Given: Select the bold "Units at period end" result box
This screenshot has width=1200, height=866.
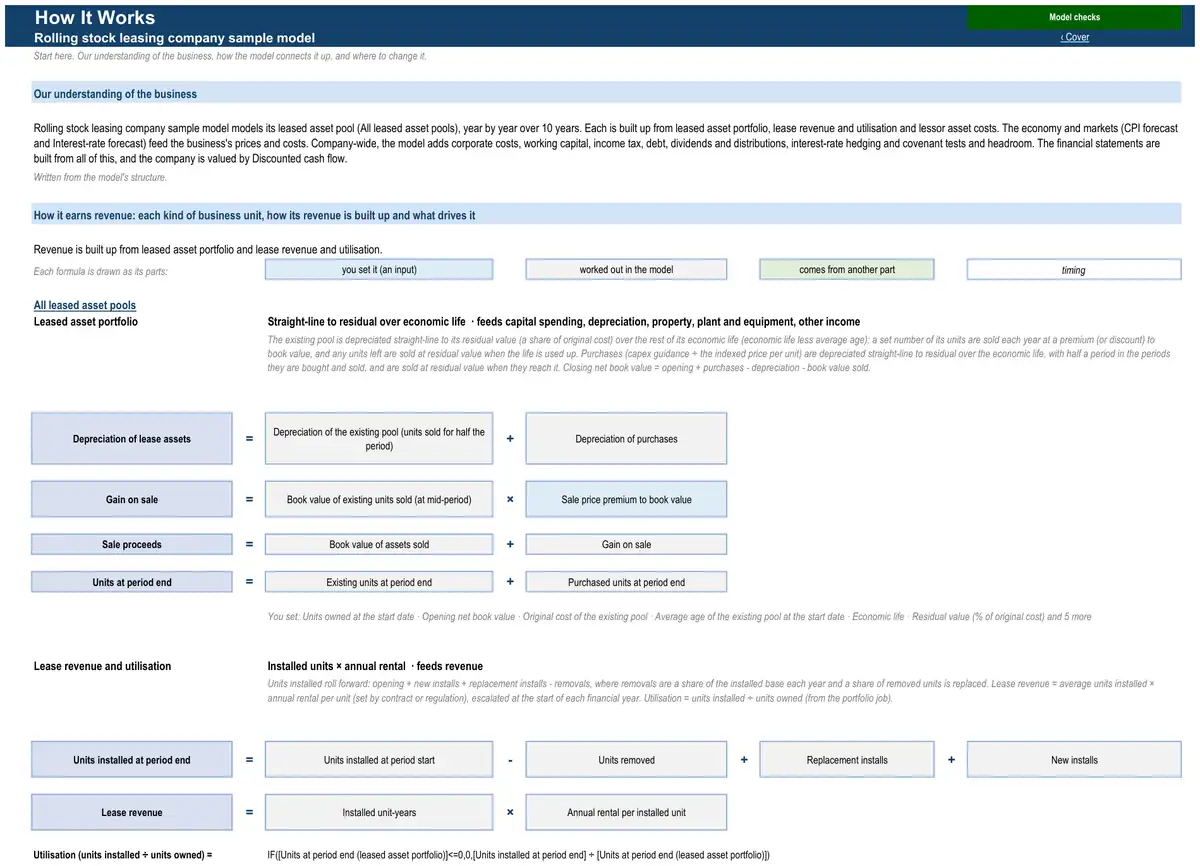Looking at the screenshot, I should coord(132,582).
